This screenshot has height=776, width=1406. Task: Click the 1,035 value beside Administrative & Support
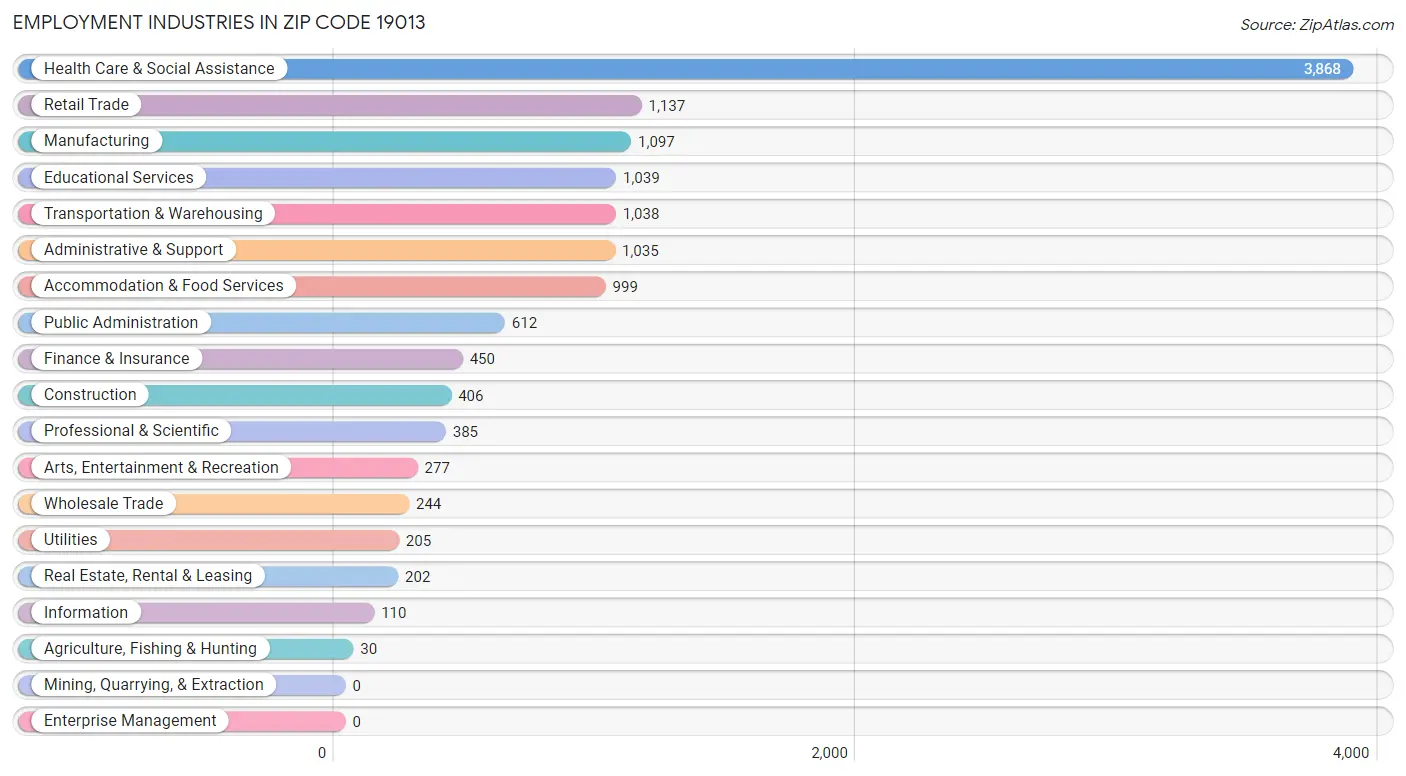click(641, 251)
